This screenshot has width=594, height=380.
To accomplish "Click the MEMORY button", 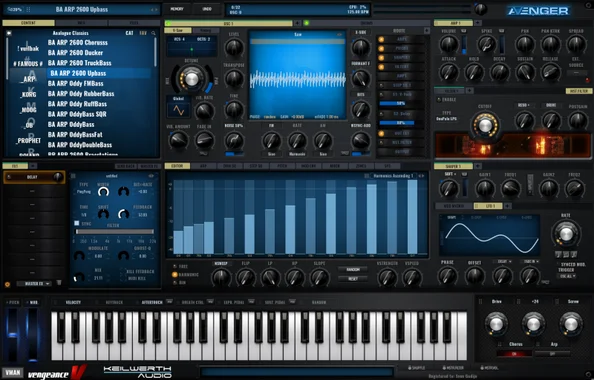I will (x=177, y=9).
